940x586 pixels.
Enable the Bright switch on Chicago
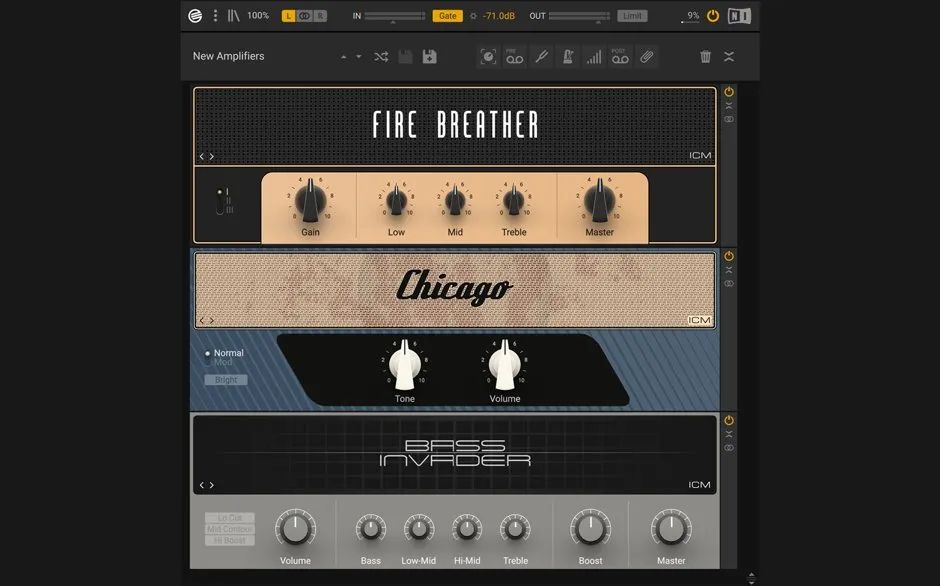click(x=226, y=380)
